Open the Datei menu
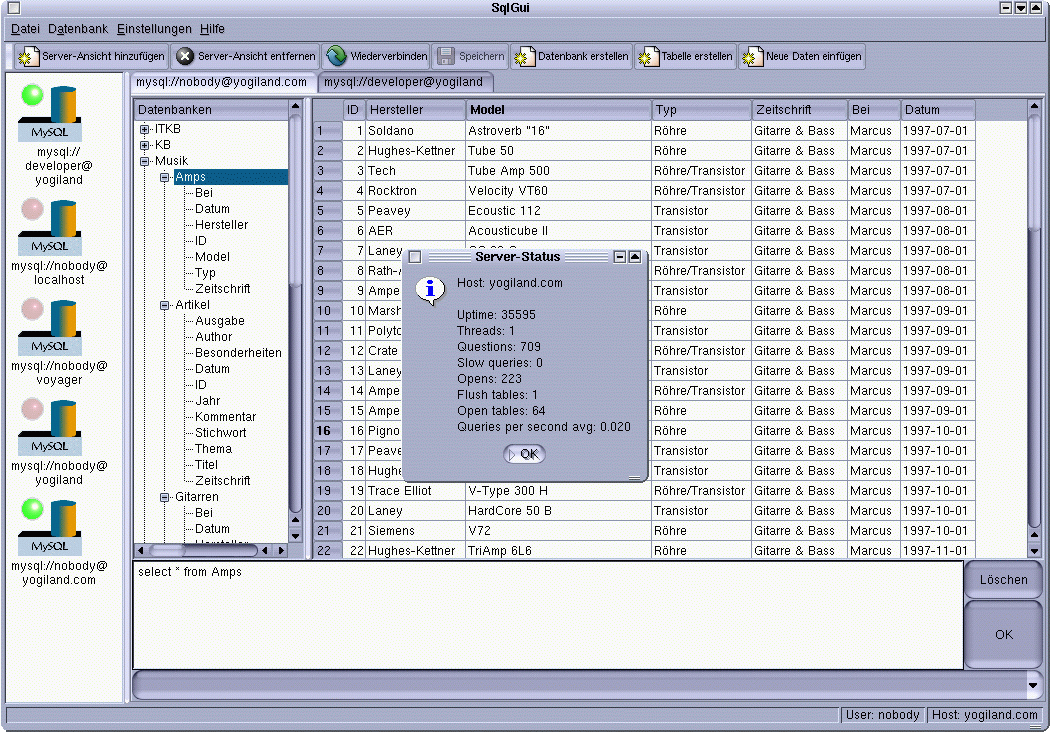This screenshot has width=1050, height=732. pos(25,29)
